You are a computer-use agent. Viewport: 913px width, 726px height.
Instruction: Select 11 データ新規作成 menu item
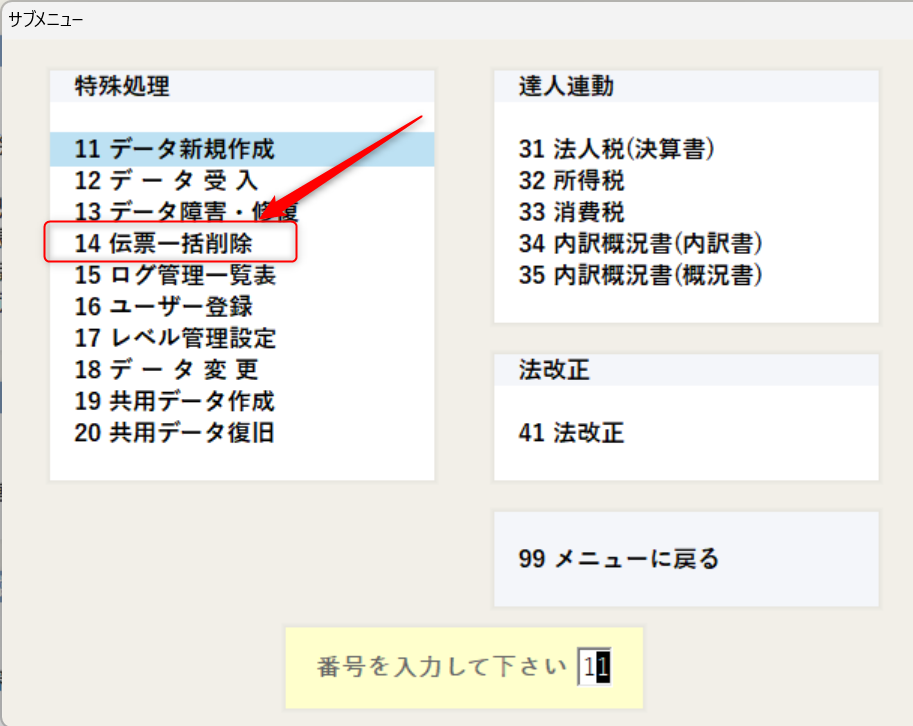tap(174, 150)
